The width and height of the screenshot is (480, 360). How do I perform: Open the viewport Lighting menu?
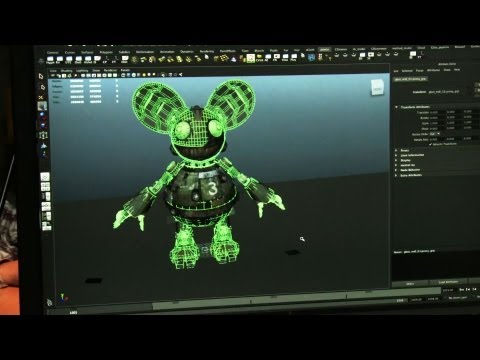coord(82,71)
